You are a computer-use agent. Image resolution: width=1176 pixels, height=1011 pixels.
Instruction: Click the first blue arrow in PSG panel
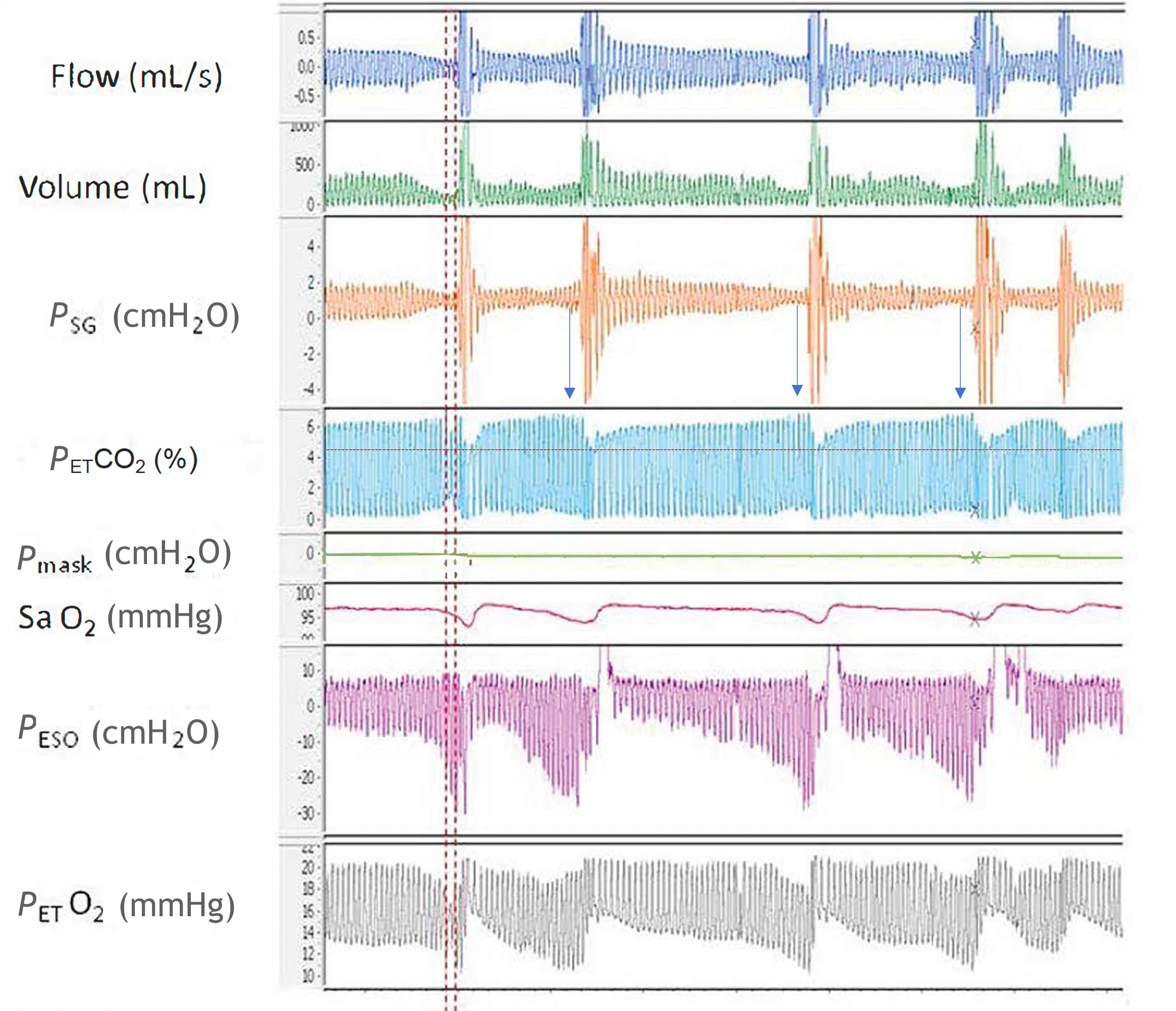(570, 352)
